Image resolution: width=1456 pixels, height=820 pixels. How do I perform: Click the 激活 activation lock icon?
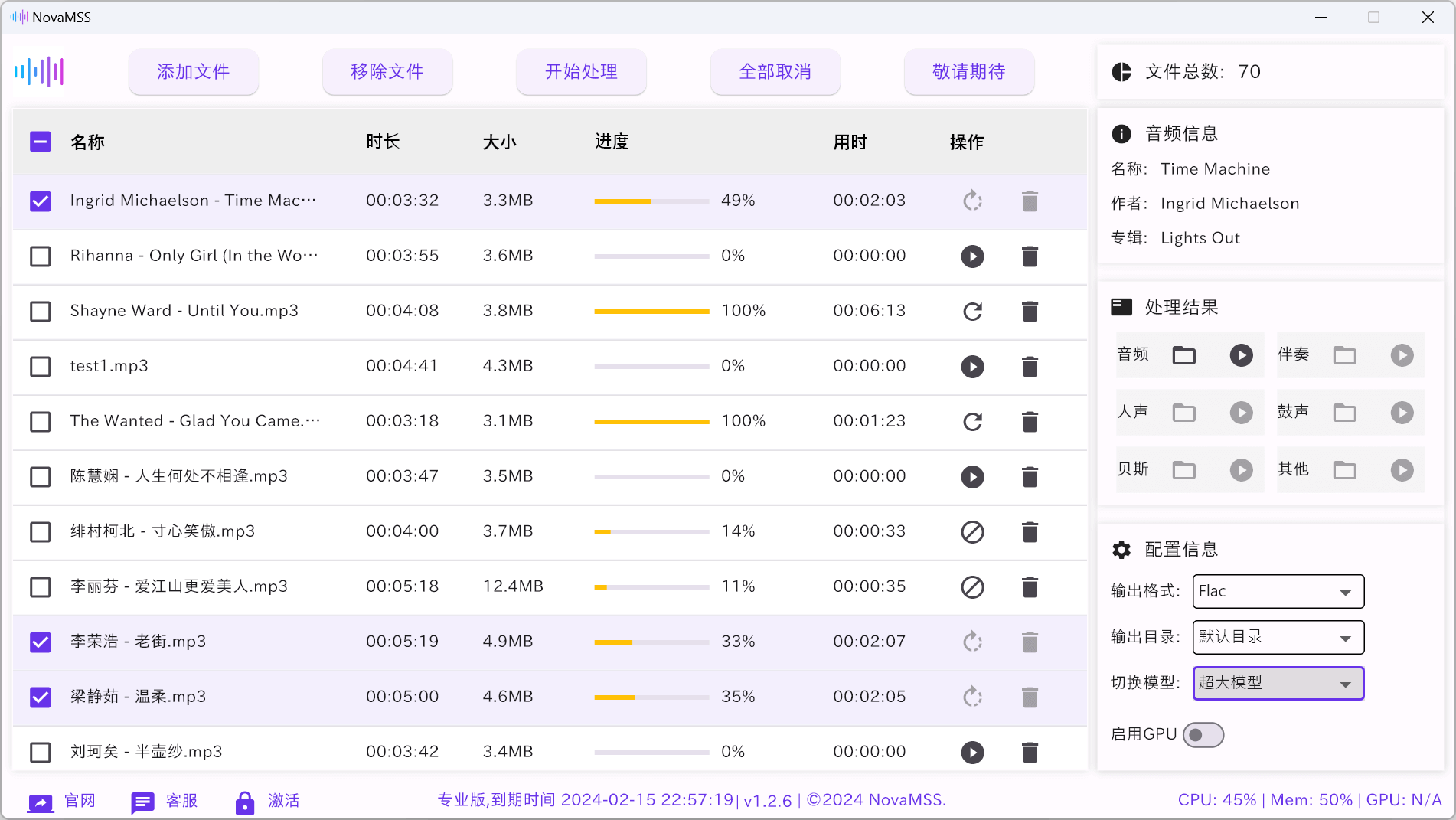click(x=244, y=802)
